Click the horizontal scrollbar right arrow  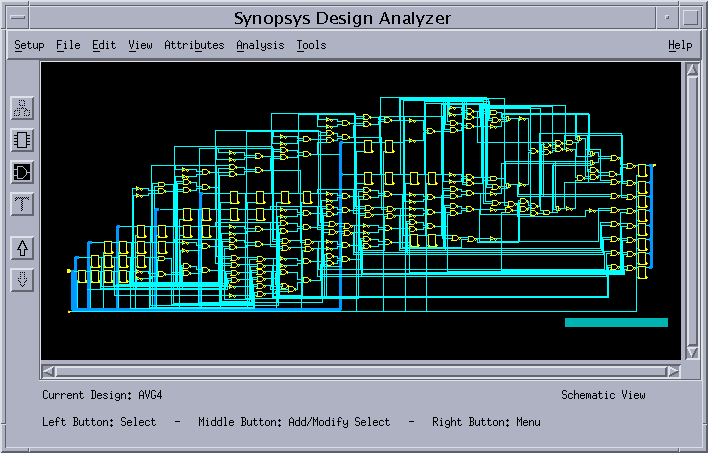click(x=673, y=371)
